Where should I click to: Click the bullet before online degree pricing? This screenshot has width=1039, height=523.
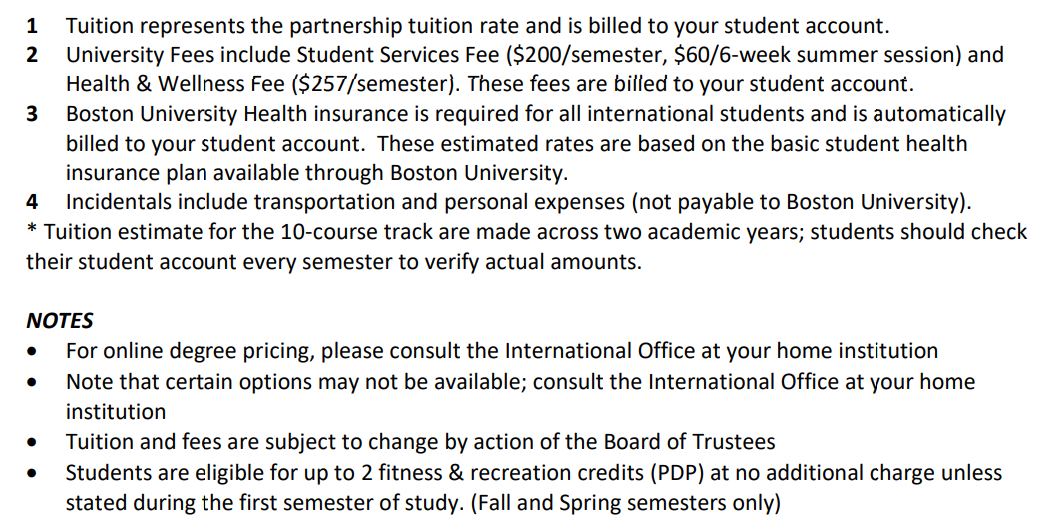point(35,352)
